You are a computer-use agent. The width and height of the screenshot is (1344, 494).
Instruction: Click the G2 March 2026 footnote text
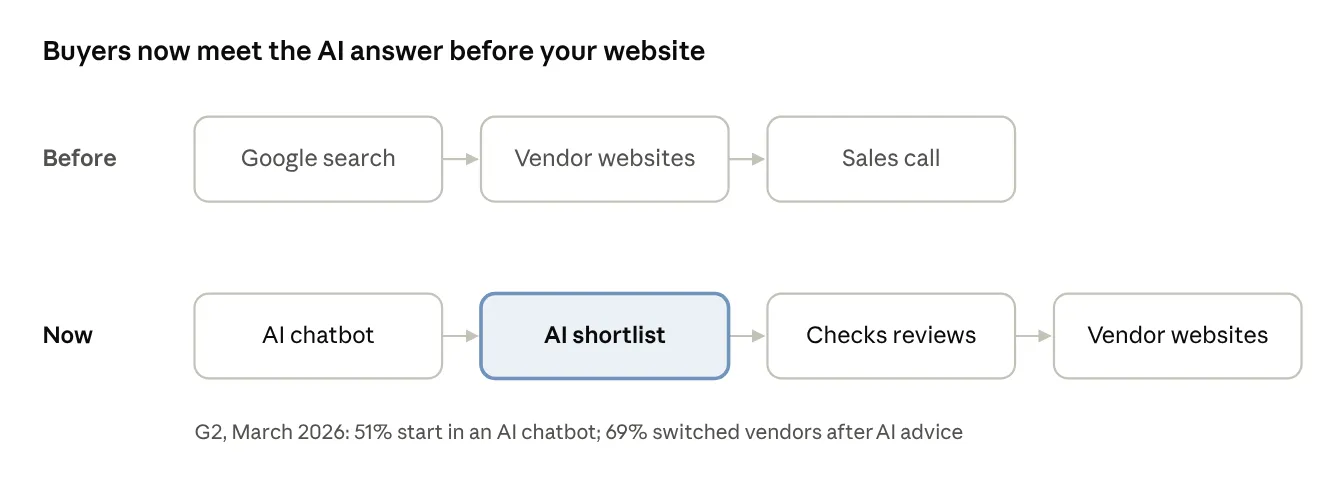coord(579,433)
